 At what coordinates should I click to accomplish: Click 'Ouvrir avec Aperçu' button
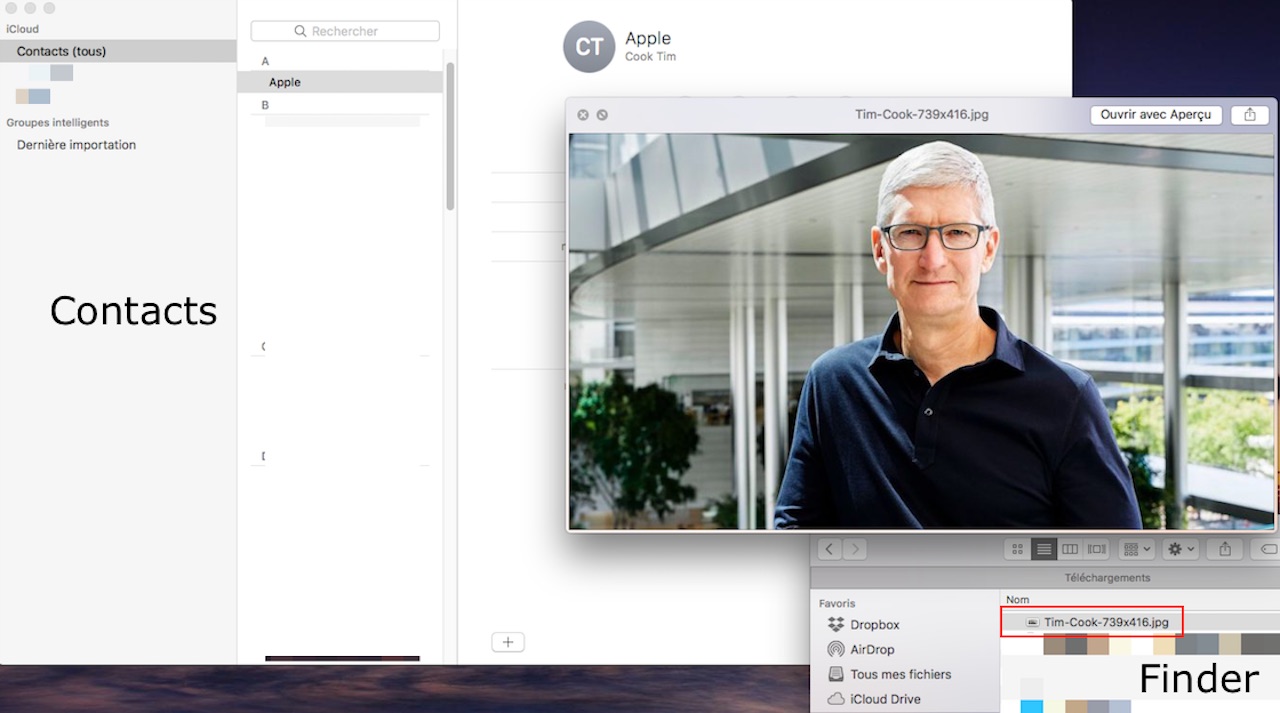[x=1155, y=115]
